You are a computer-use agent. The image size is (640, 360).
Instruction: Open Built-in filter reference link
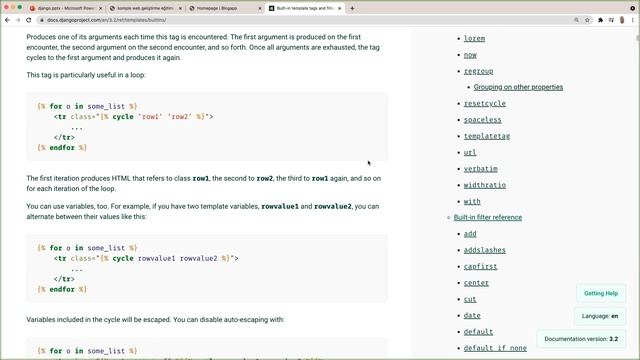click(488, 218)
